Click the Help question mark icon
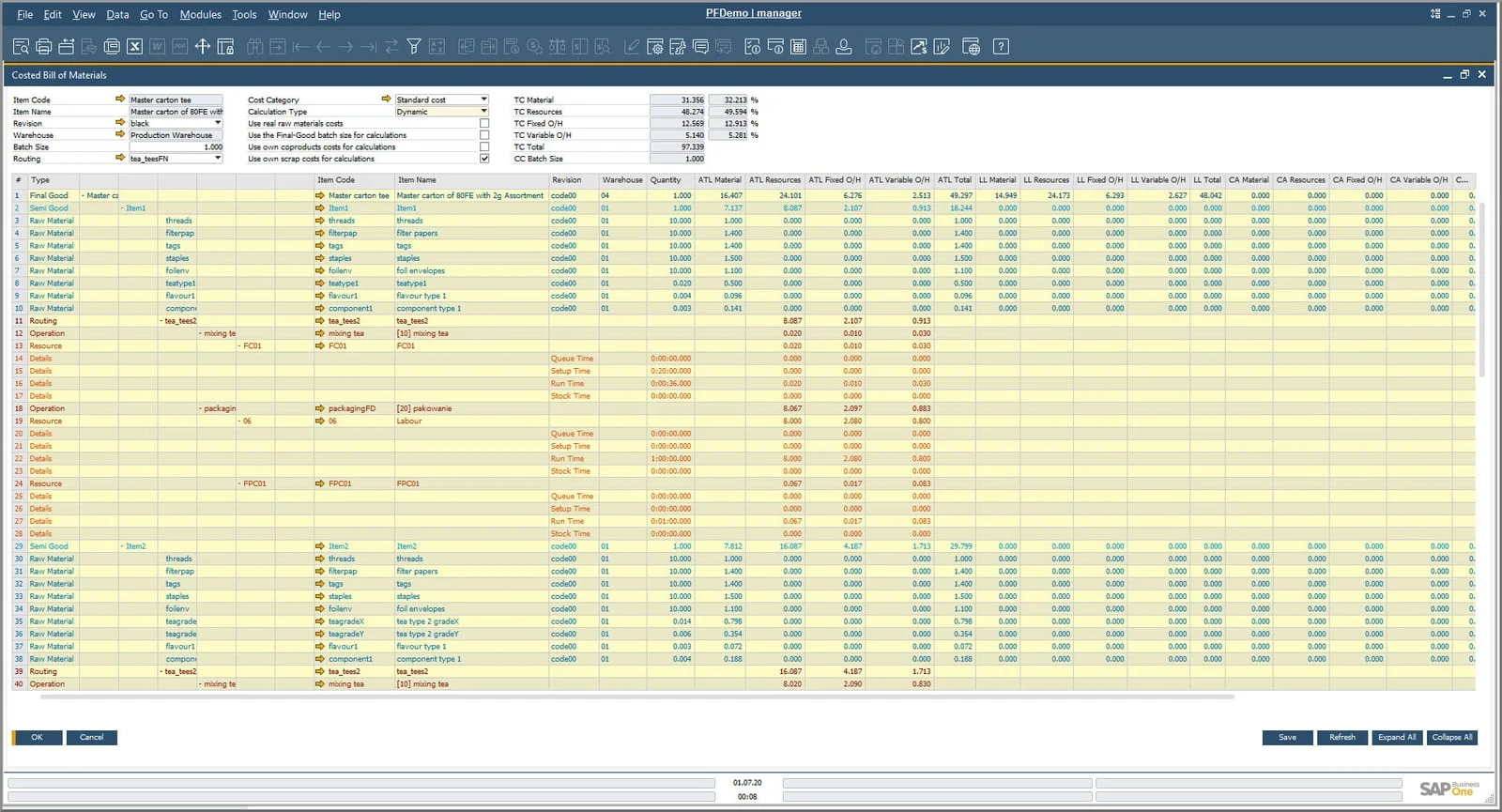 (x=1001, y=46)
